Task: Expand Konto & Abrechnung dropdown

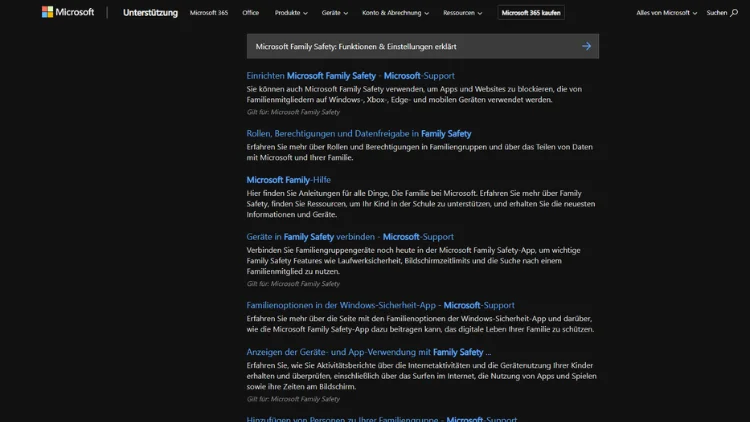Action: (x=395, y=13)
